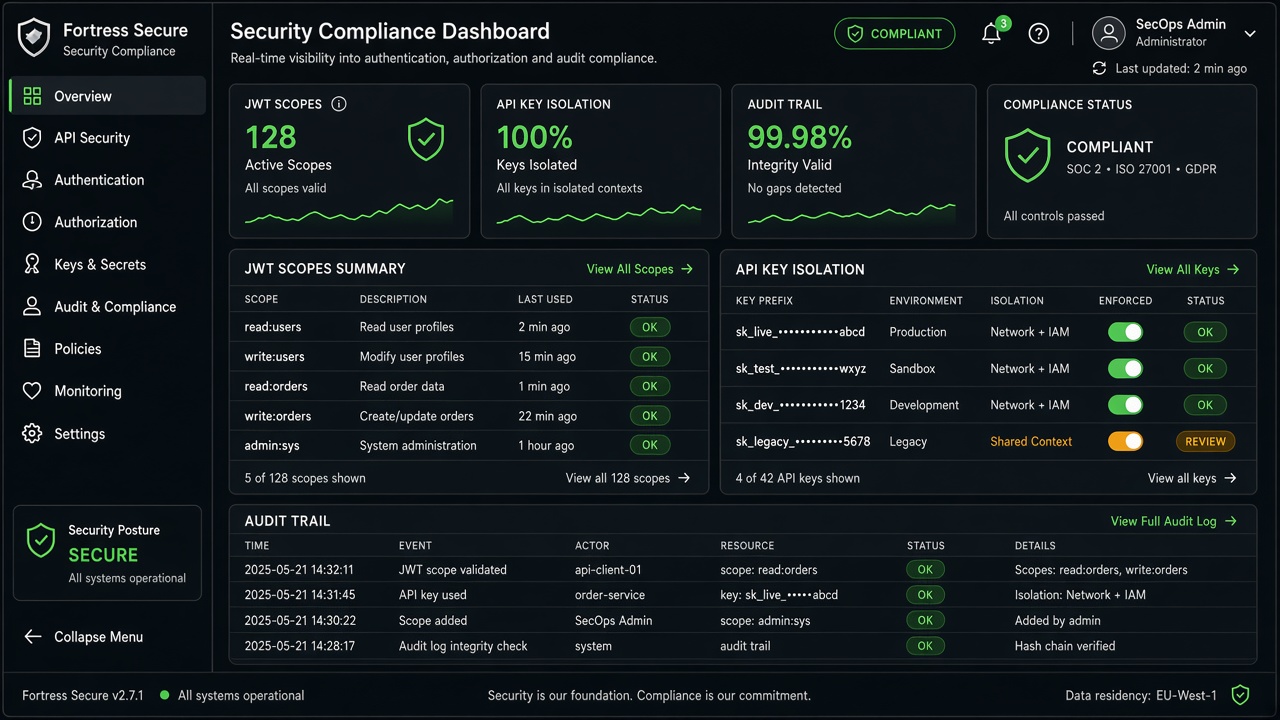The height and width of the screenshot is (720, 1280).
Task: Click the Settings gear icon
Action: click(32, 434)
